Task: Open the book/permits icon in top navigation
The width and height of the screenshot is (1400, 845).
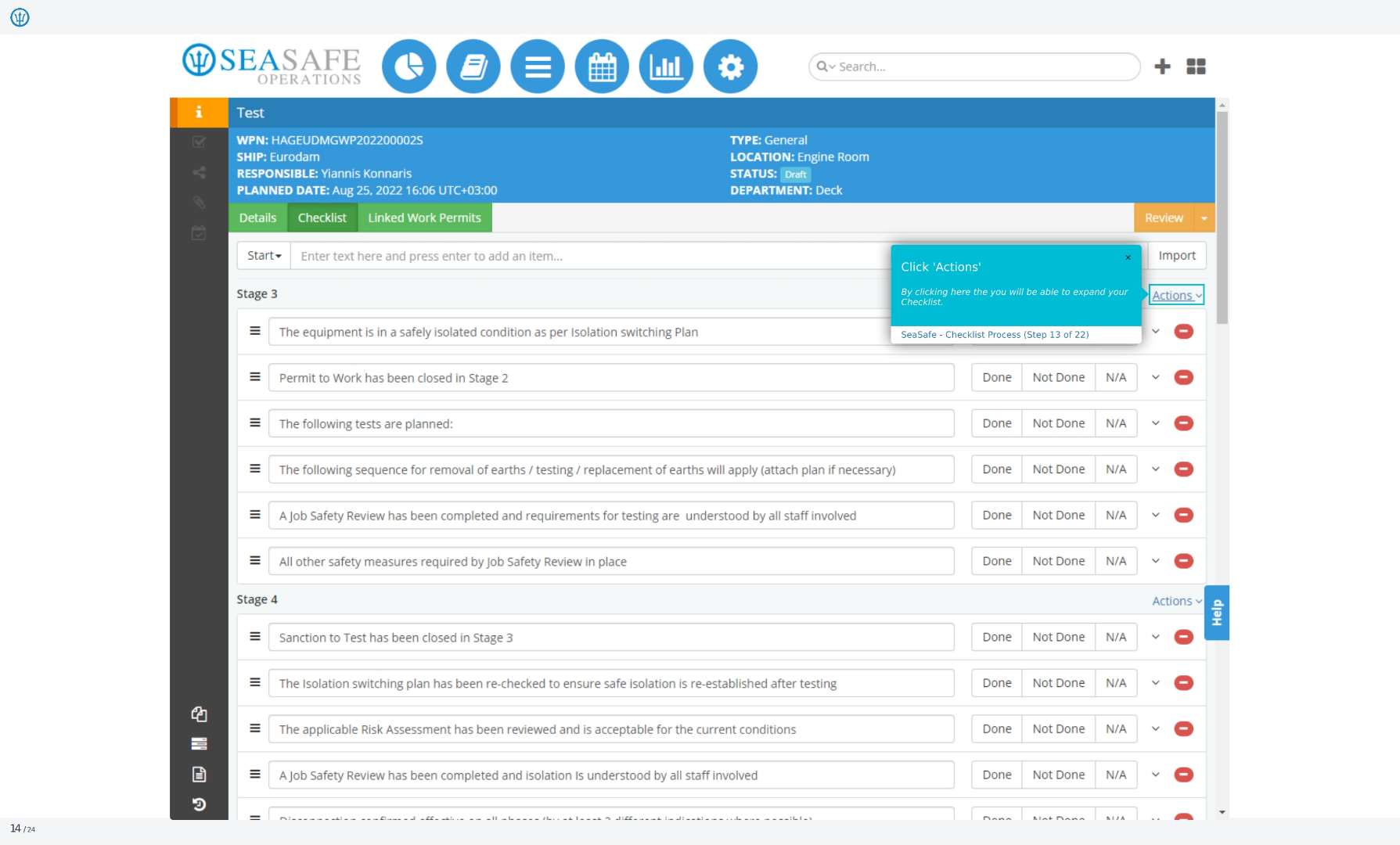Action: click(x=473, y=67)
